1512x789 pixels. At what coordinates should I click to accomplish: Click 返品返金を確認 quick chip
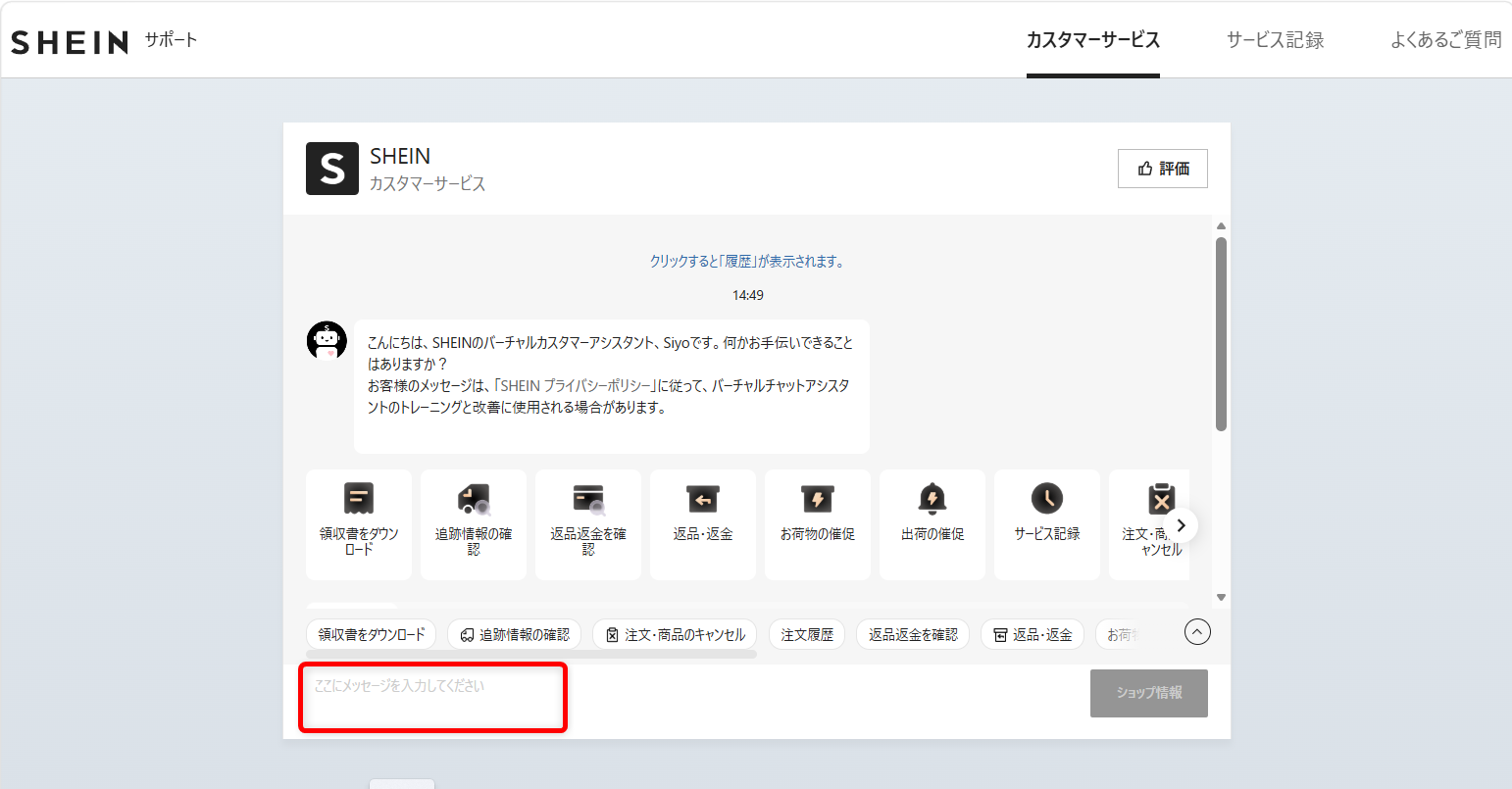(x=913, y=634)
